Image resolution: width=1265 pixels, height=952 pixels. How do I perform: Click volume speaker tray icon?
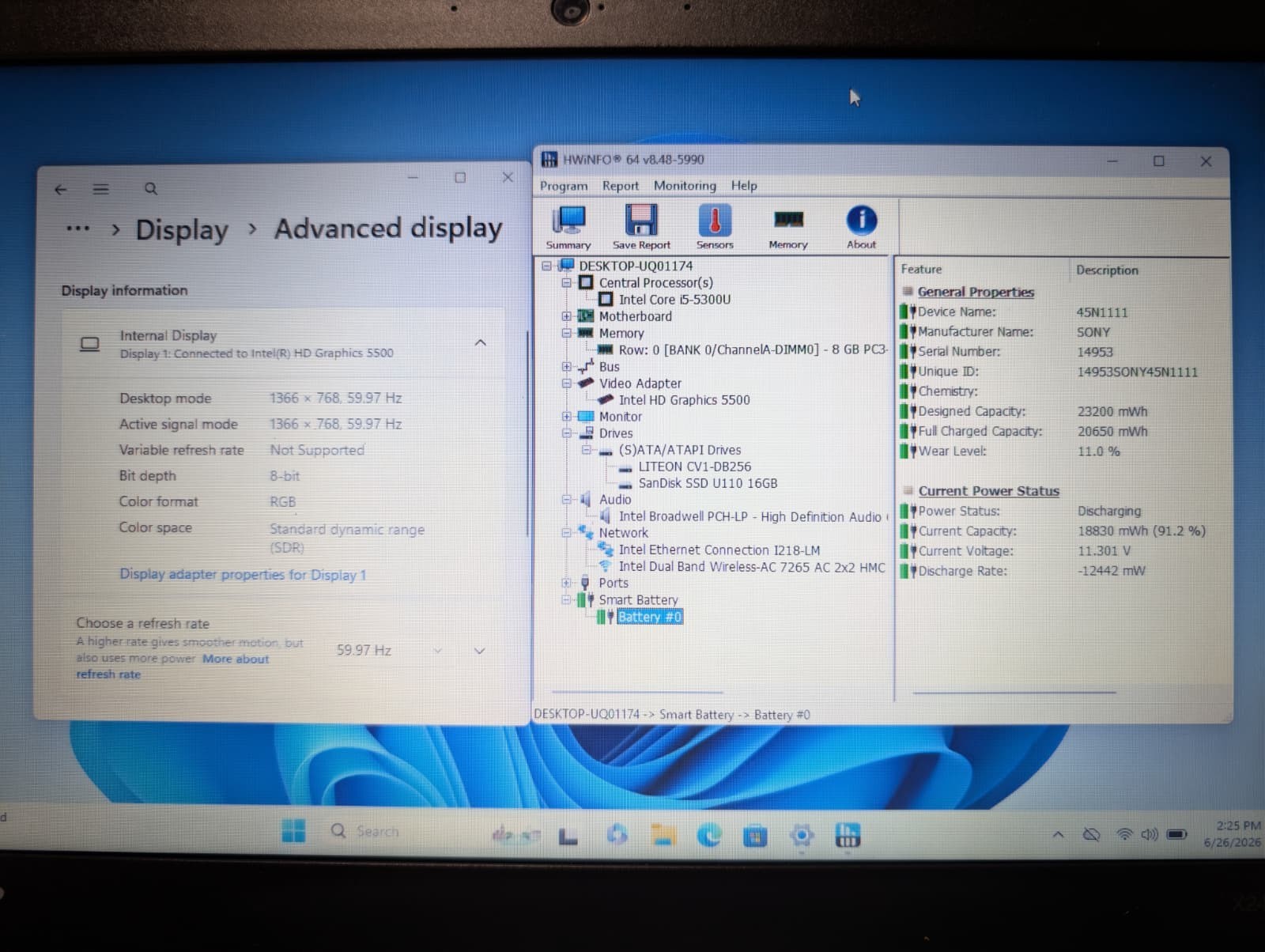pos(1150,834)
